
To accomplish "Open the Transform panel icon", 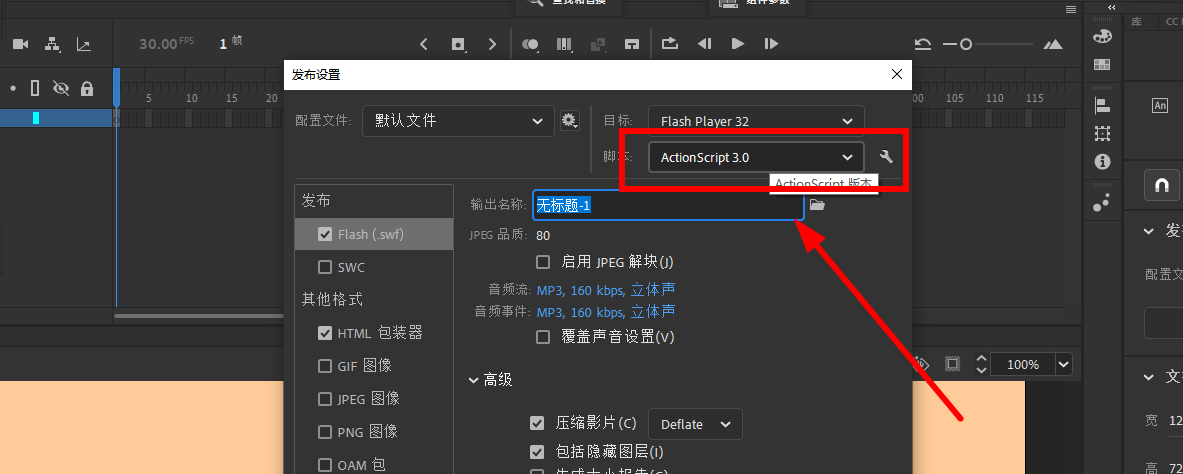I will coord(1102,134).
